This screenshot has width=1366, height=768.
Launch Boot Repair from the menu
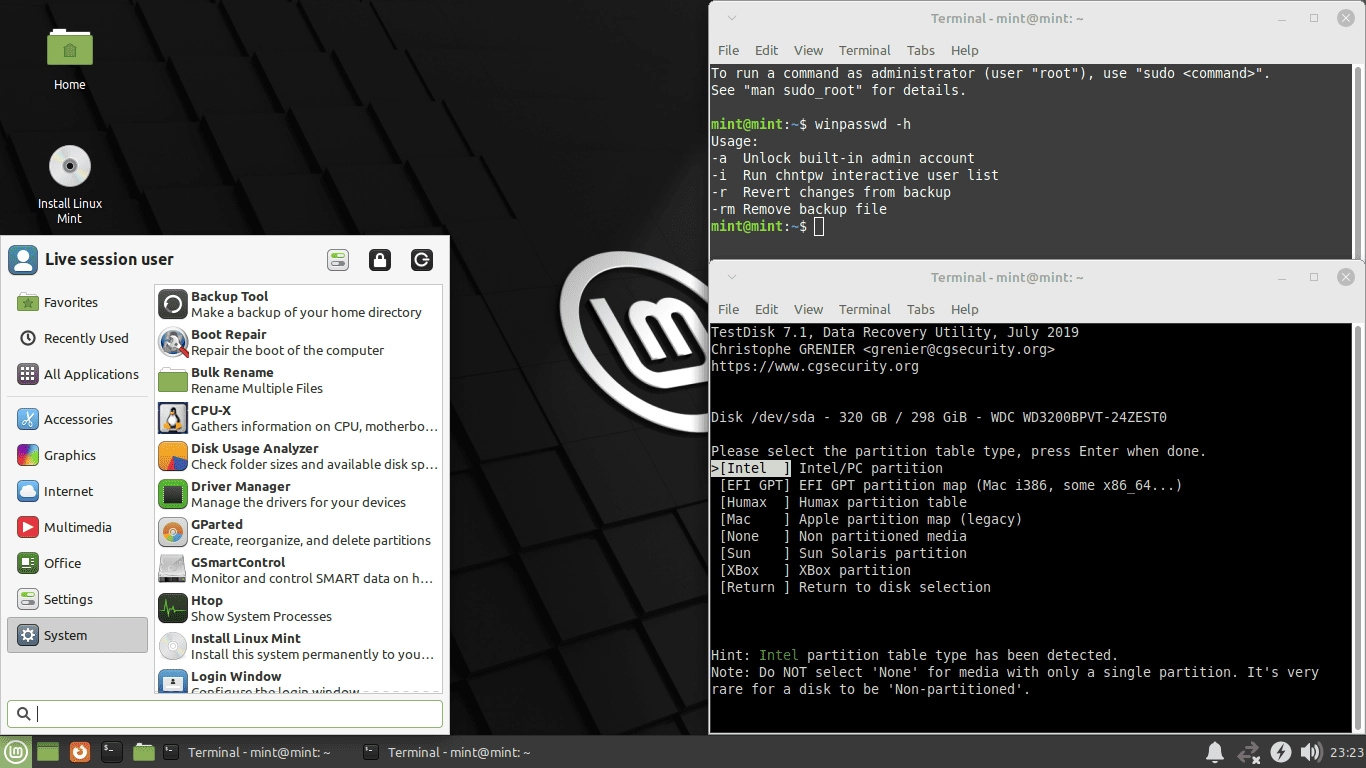point(298,342)
